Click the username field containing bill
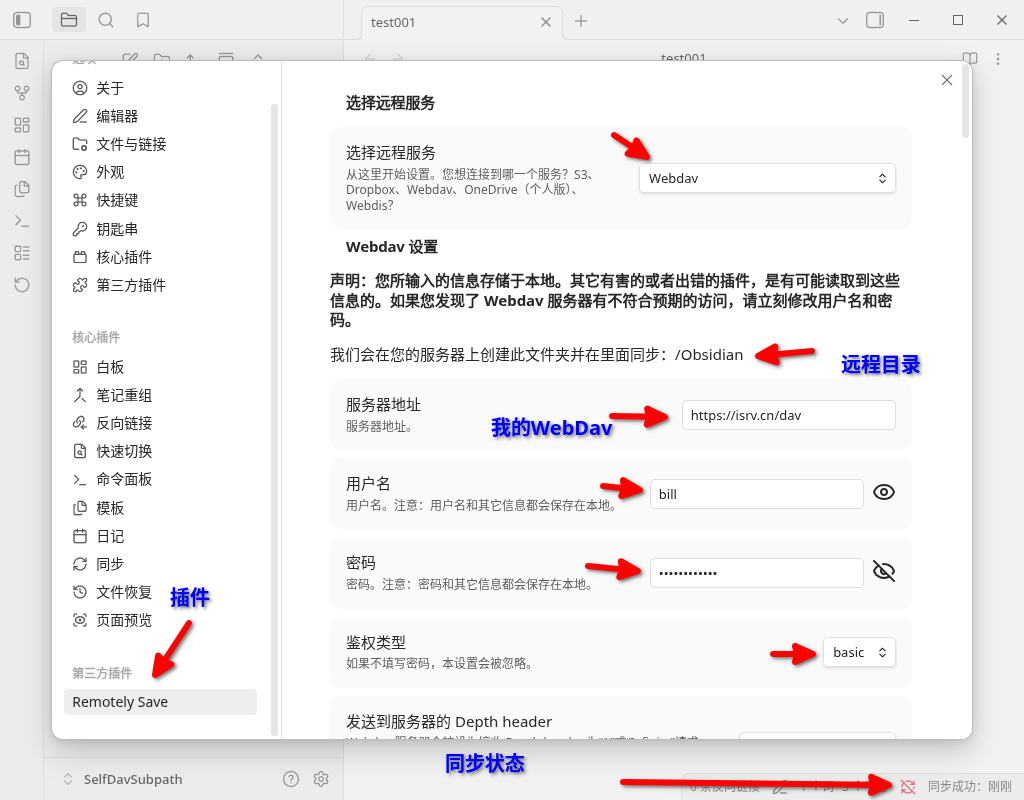This screenshot has width=1024, height=800. (x=756, y=494)
